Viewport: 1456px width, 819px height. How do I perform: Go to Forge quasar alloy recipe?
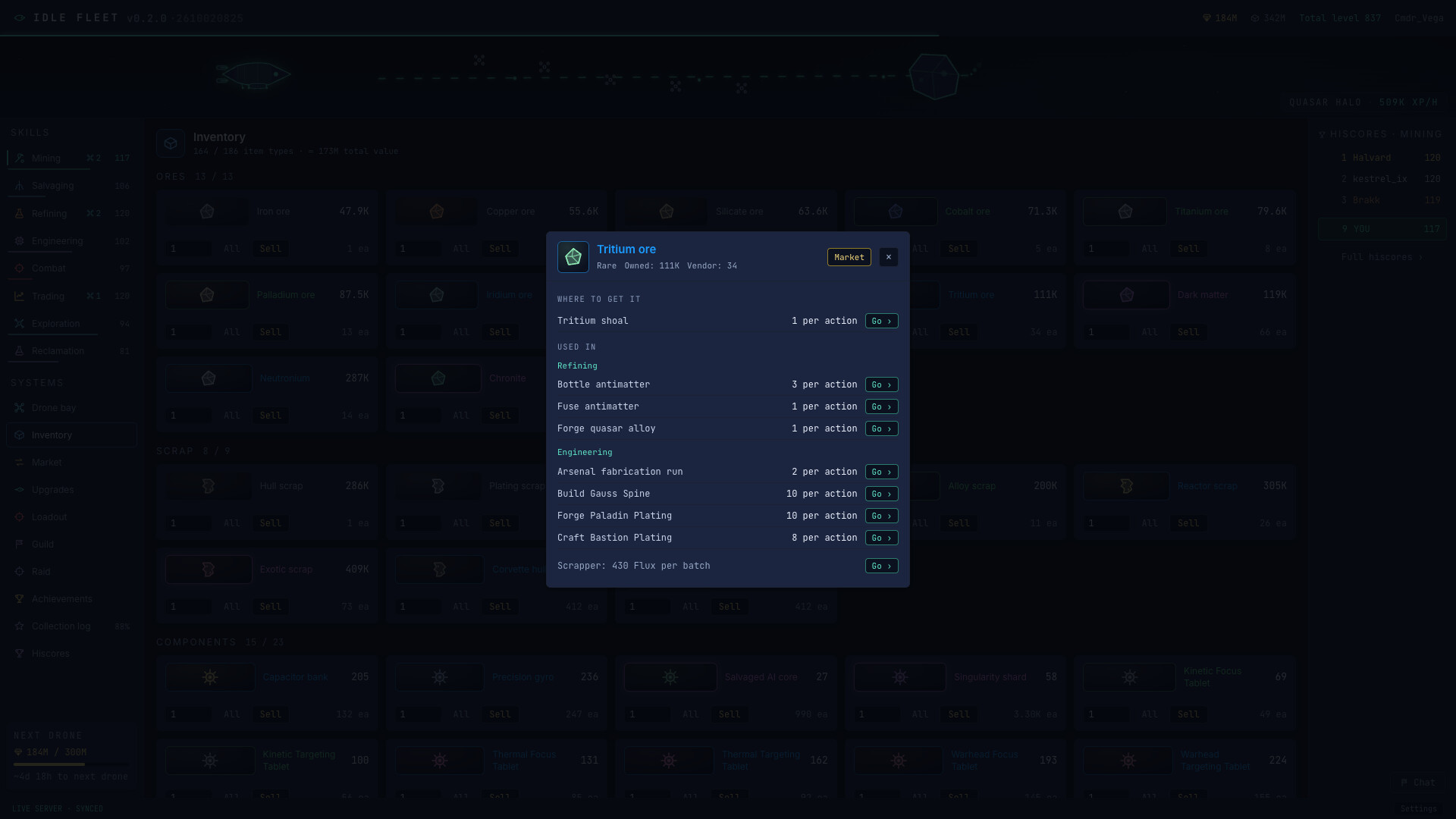point(881,428)
